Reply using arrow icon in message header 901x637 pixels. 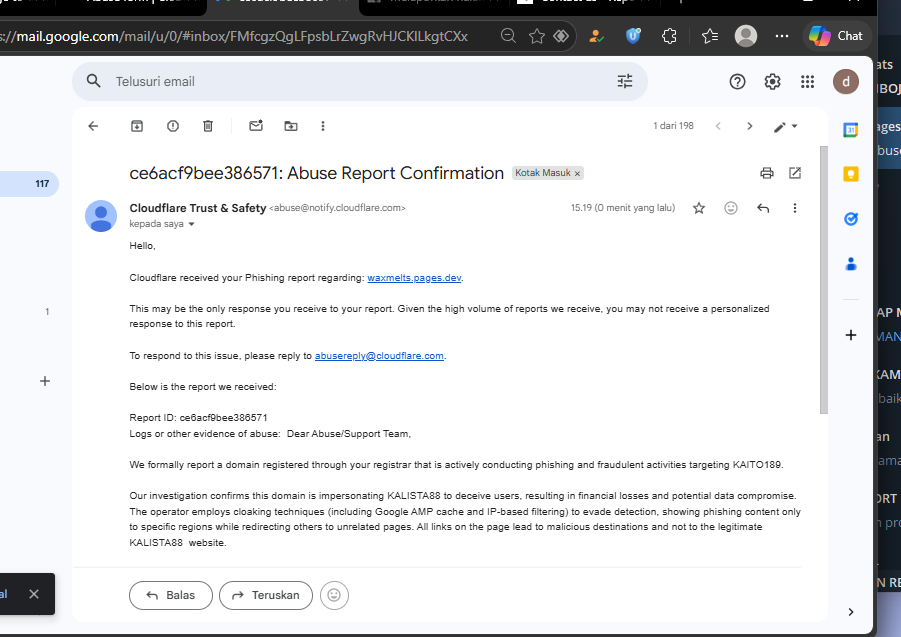763,208
